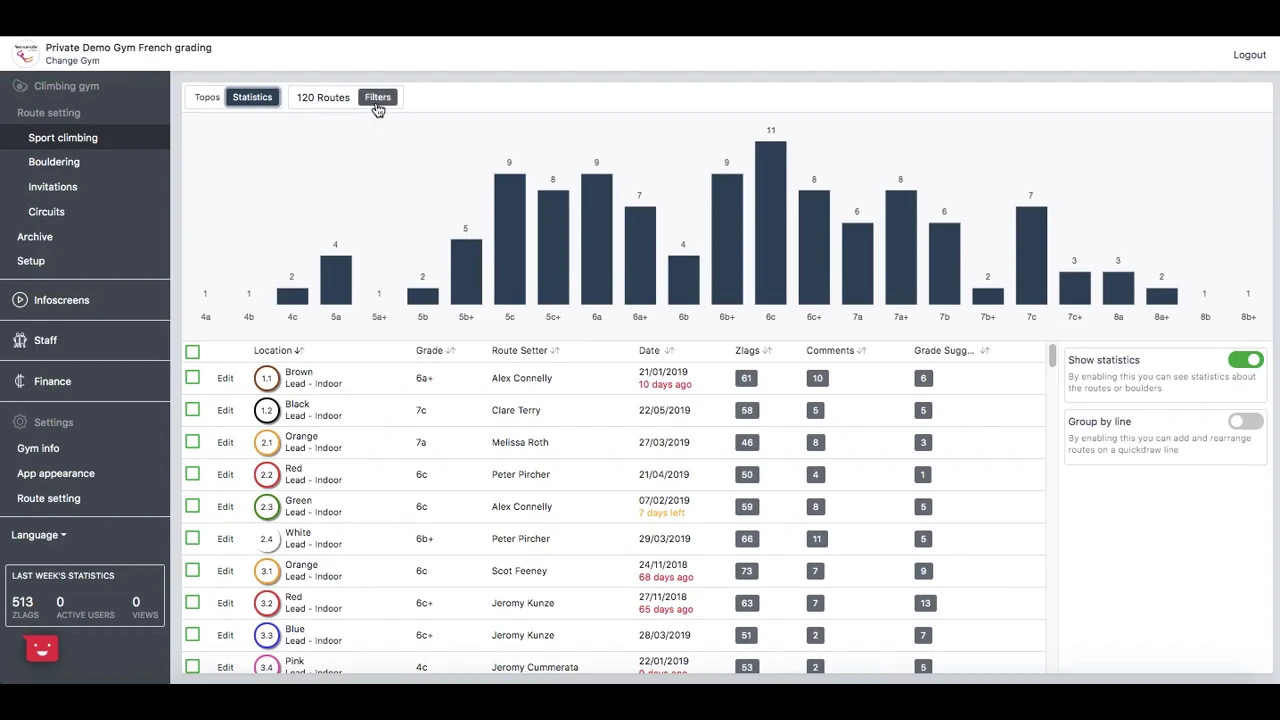Click the Staff icon
This screenshot has width=1280, height=720.
(x=20, y=340)
